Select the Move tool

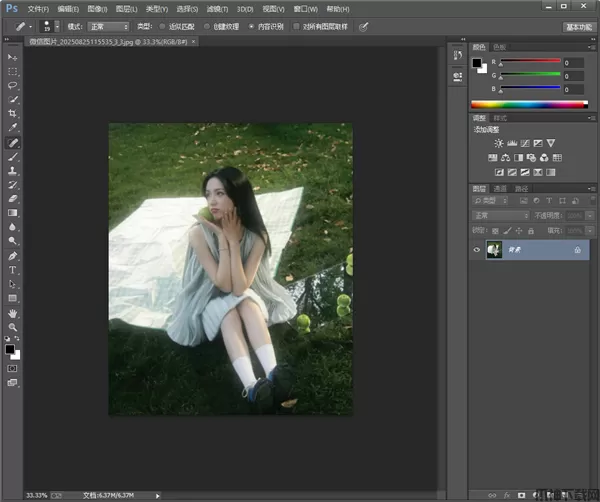13,58
